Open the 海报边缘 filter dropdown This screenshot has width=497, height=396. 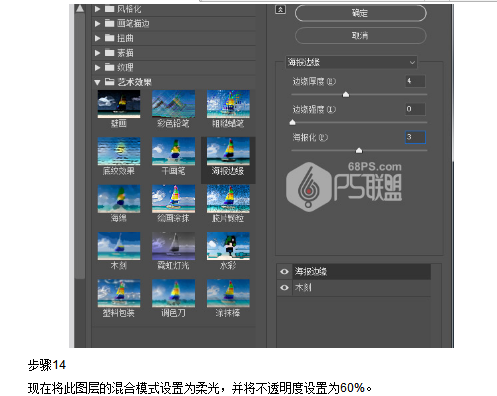(x=351, y=62)
